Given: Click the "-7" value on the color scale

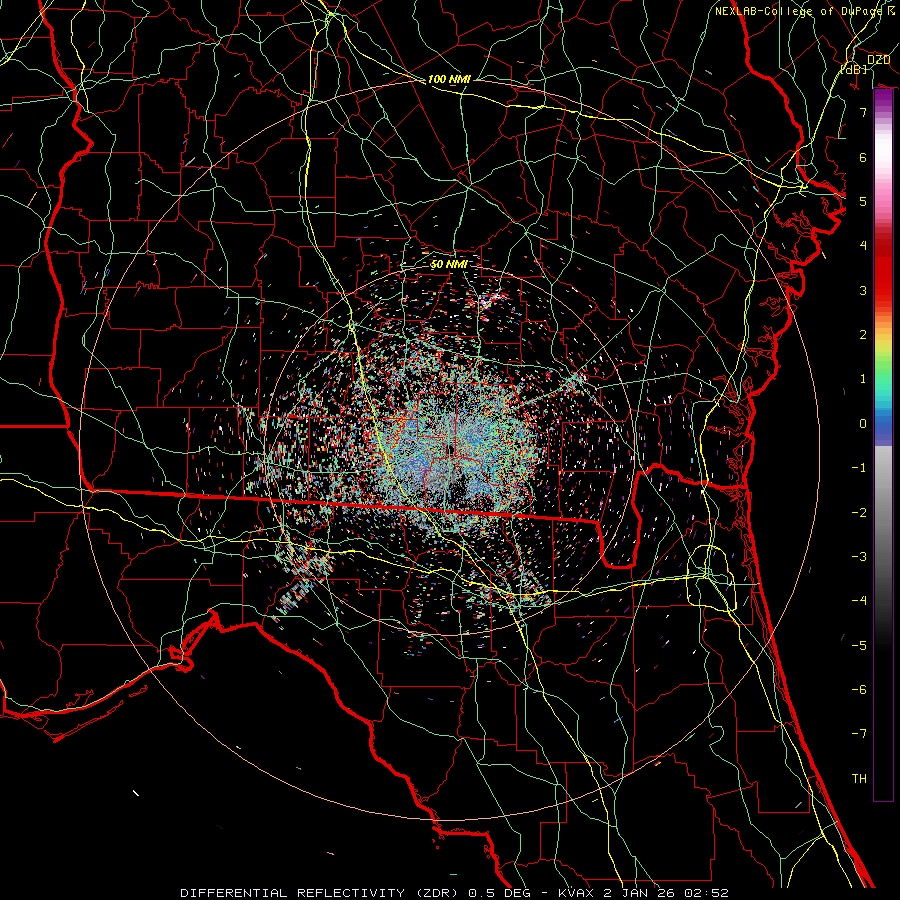Looking at the screenshot, I should (859, 734).
